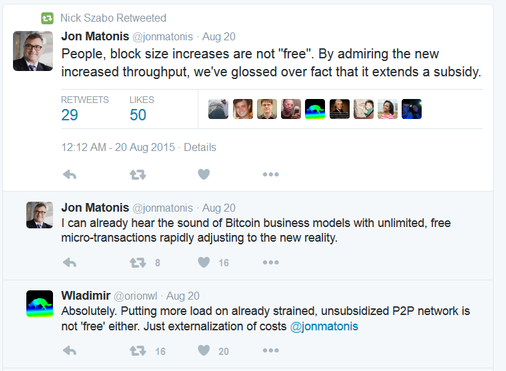Open more options on Wladimir's tweet

pyautogui.click(x=271, y=350)
